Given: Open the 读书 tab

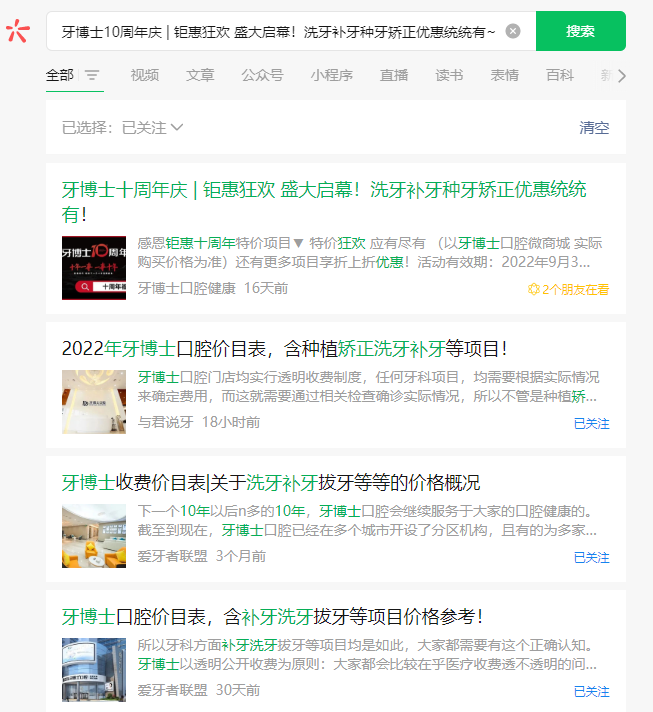Looking at the screenshot, I should [449, 75].
